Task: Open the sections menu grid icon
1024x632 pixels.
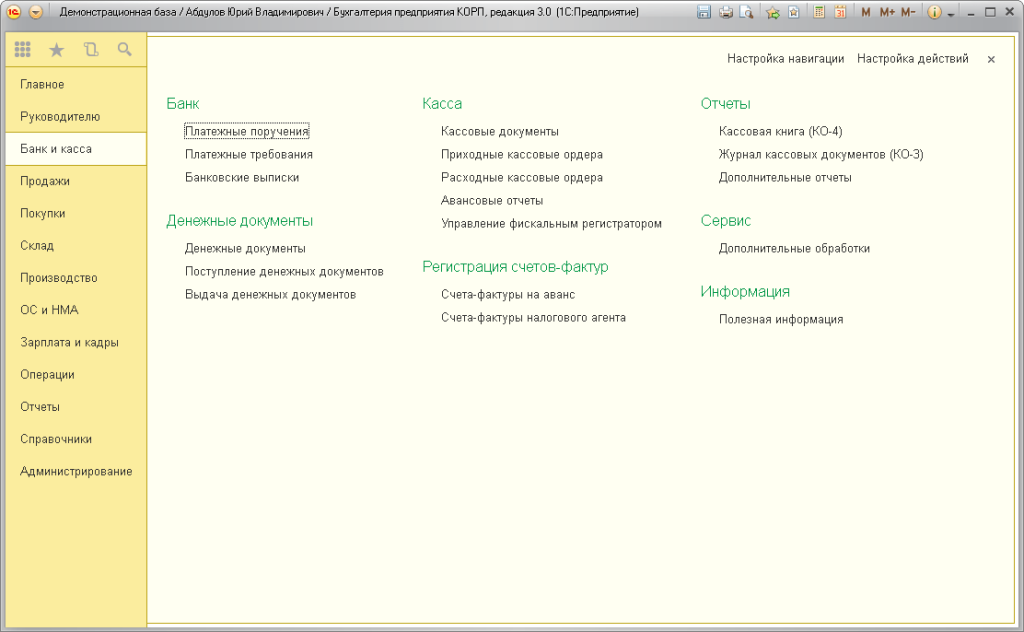Action: pos(23,50)
